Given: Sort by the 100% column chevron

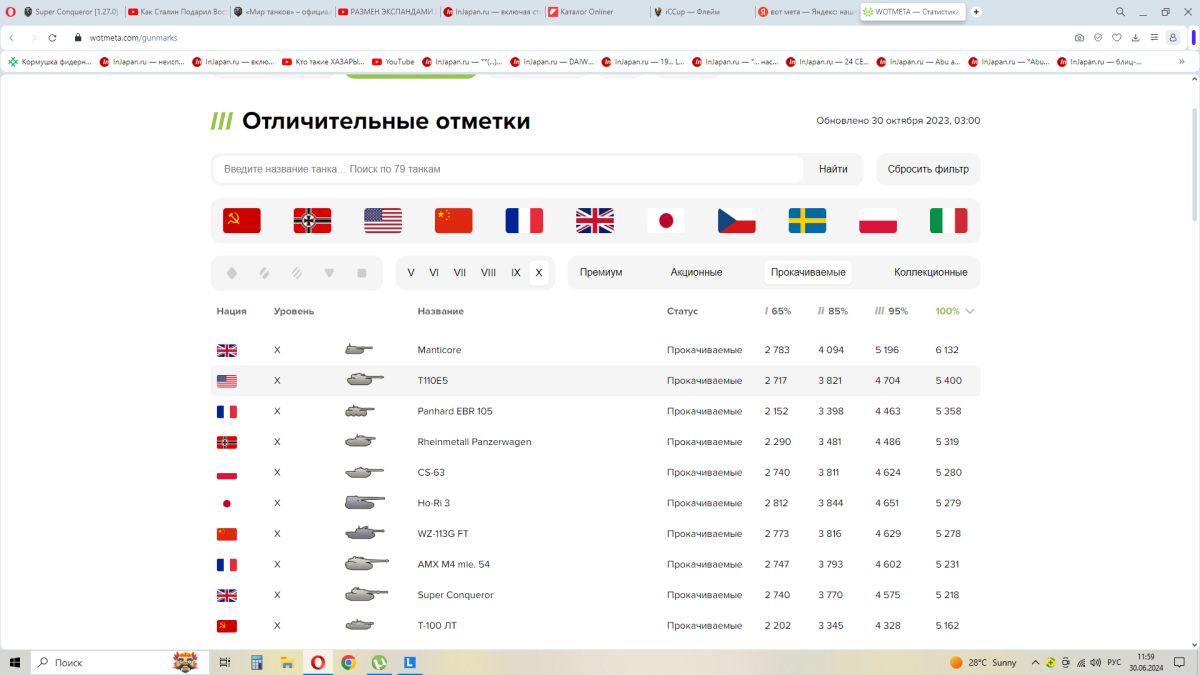Looking at the screenshot, I should (x=970, y=311).
